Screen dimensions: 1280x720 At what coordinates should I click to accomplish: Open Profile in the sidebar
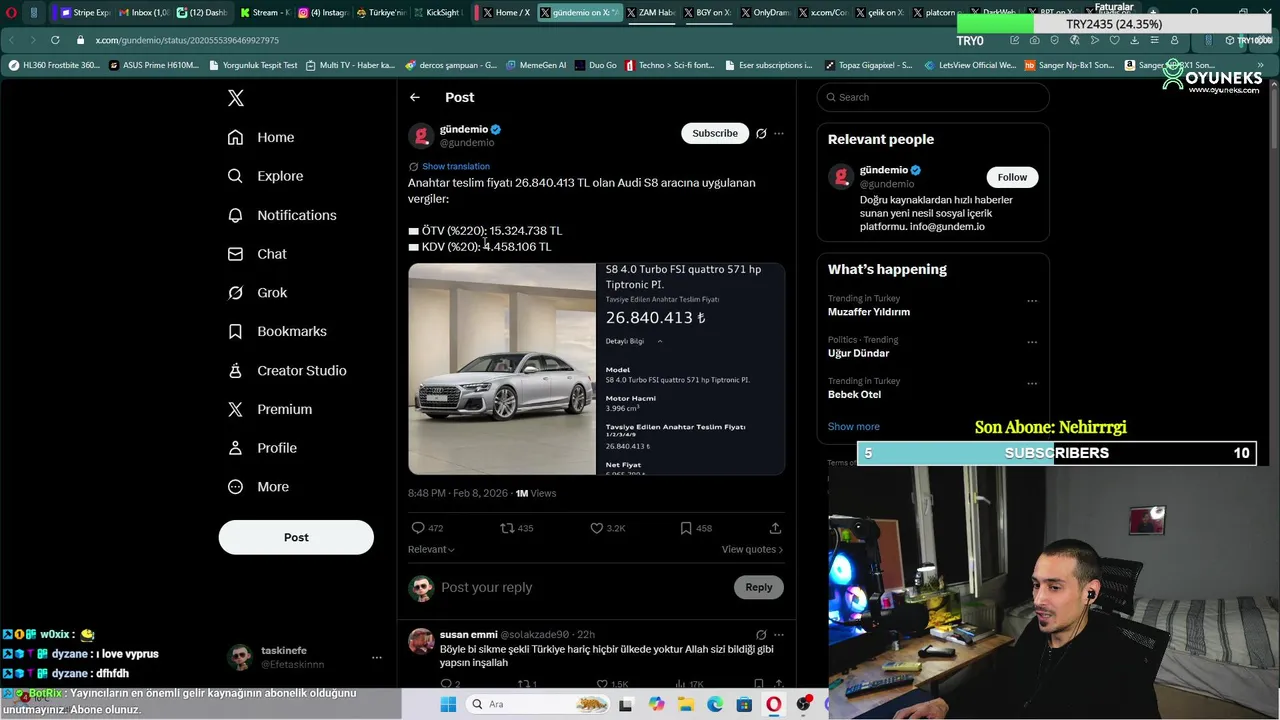[262, 448]
